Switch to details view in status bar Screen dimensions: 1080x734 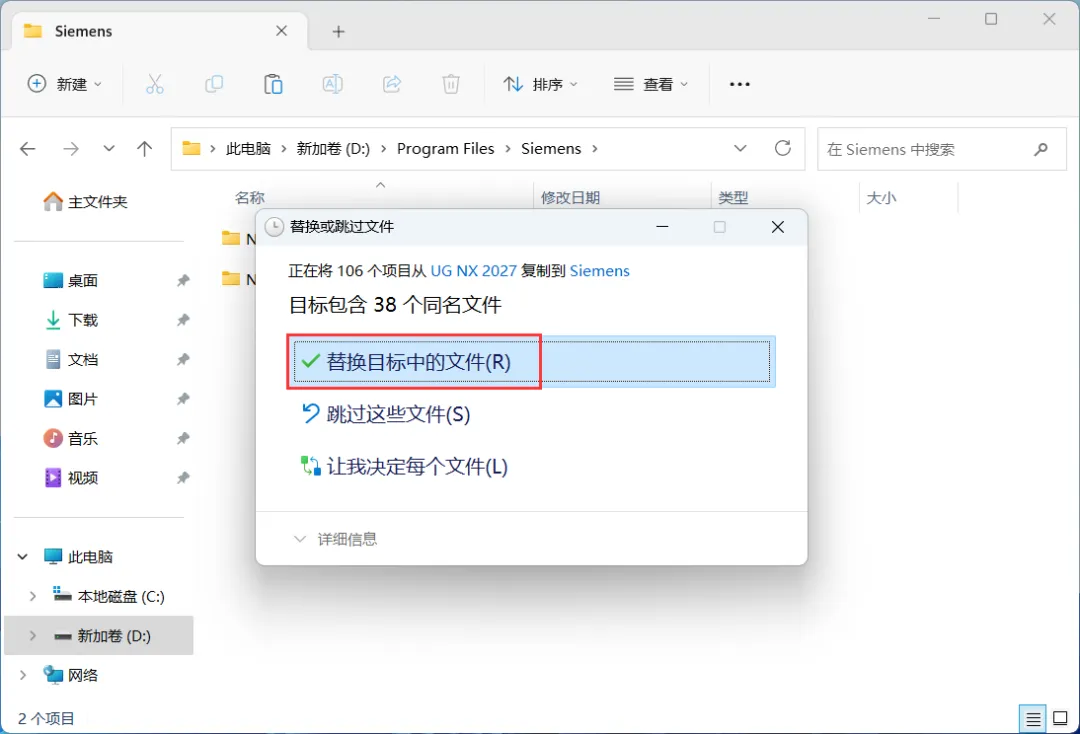tap(1032, 720)
